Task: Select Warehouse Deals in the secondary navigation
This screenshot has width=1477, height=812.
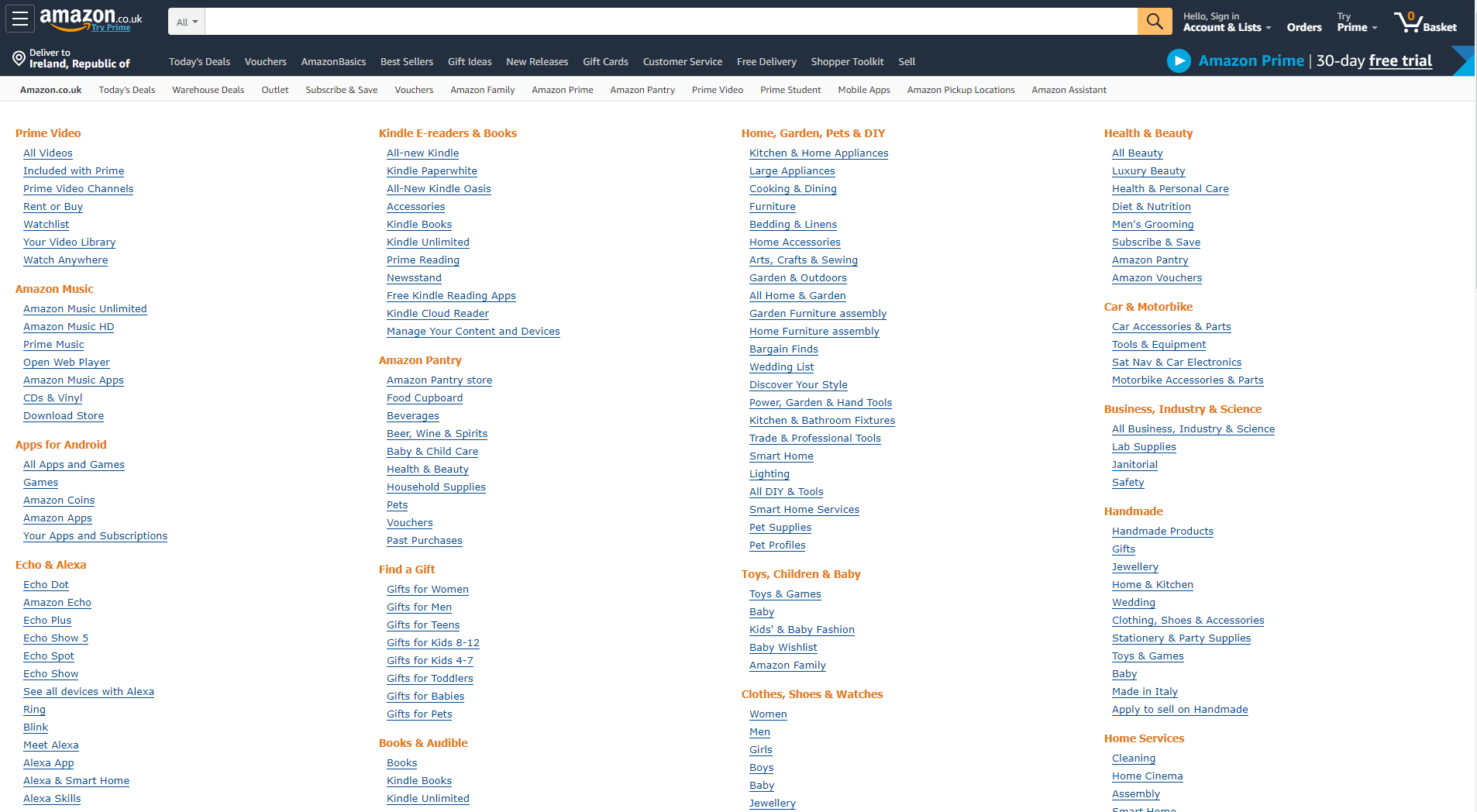Action: (x=207, y=89)
